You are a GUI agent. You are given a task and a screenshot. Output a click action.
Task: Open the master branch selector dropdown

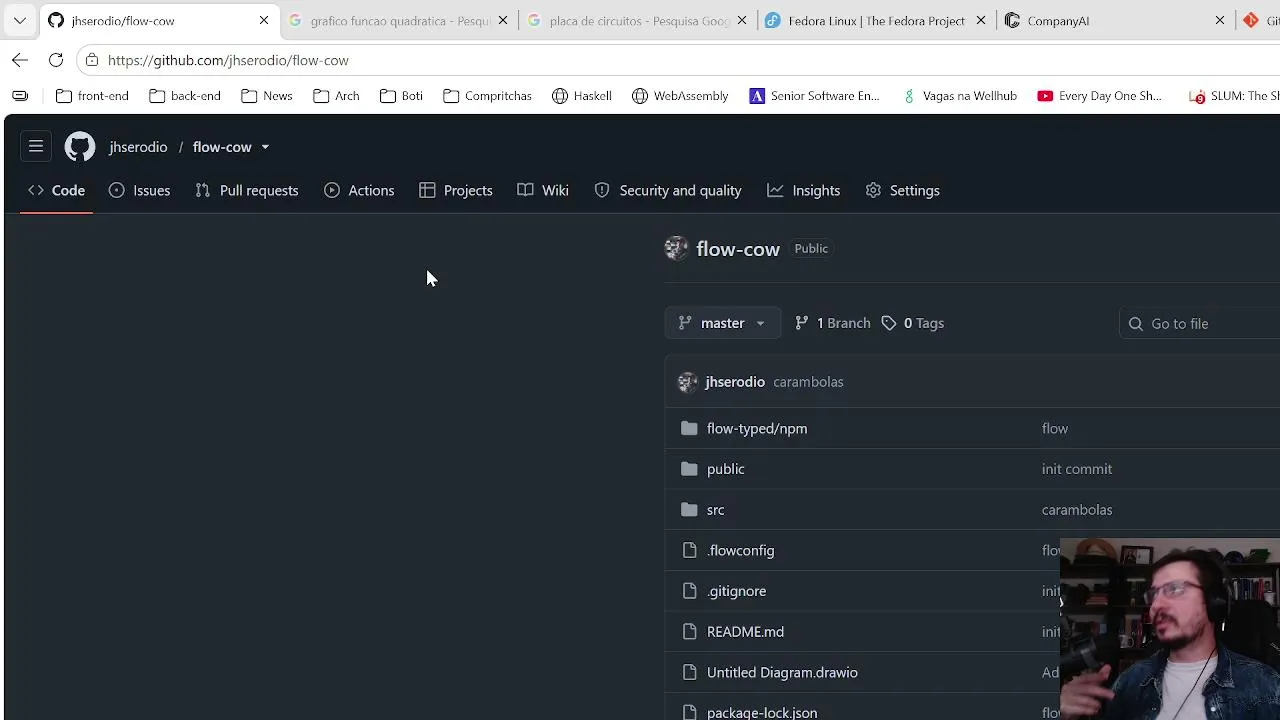coord(722,323)
